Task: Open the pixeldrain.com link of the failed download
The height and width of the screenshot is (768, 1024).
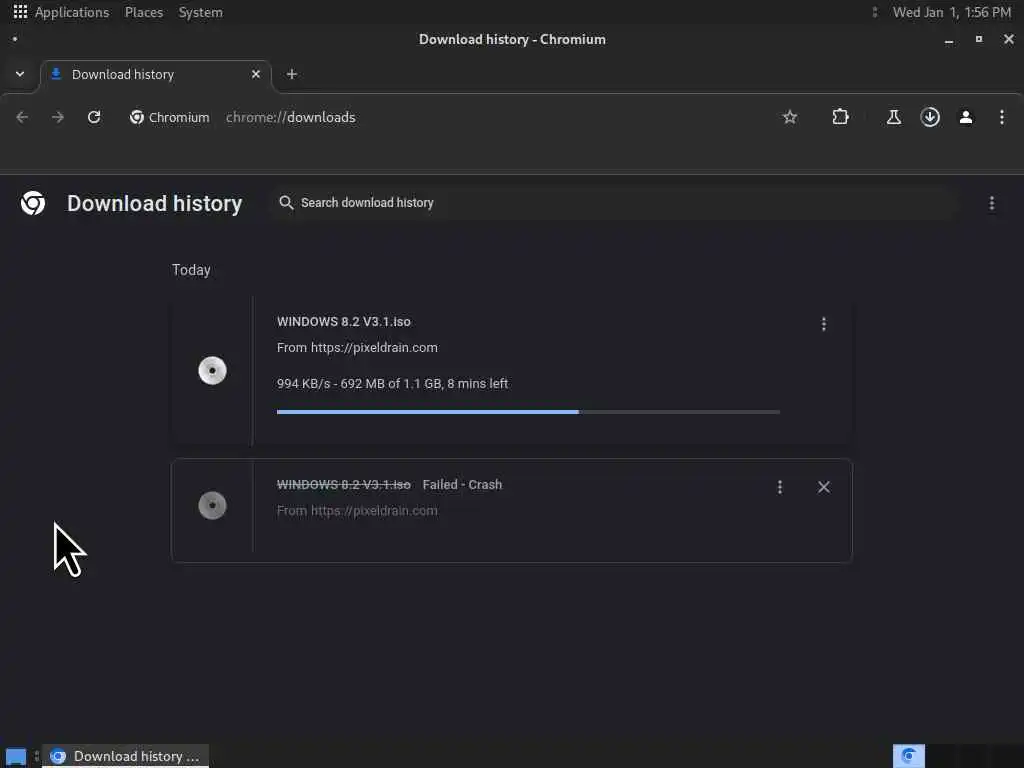Action: click(374, 511)
